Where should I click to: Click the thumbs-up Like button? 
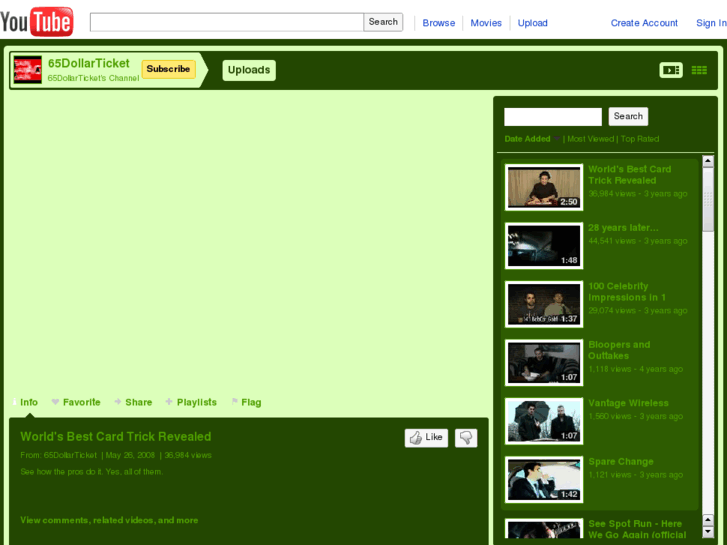(x=426, y=437)
